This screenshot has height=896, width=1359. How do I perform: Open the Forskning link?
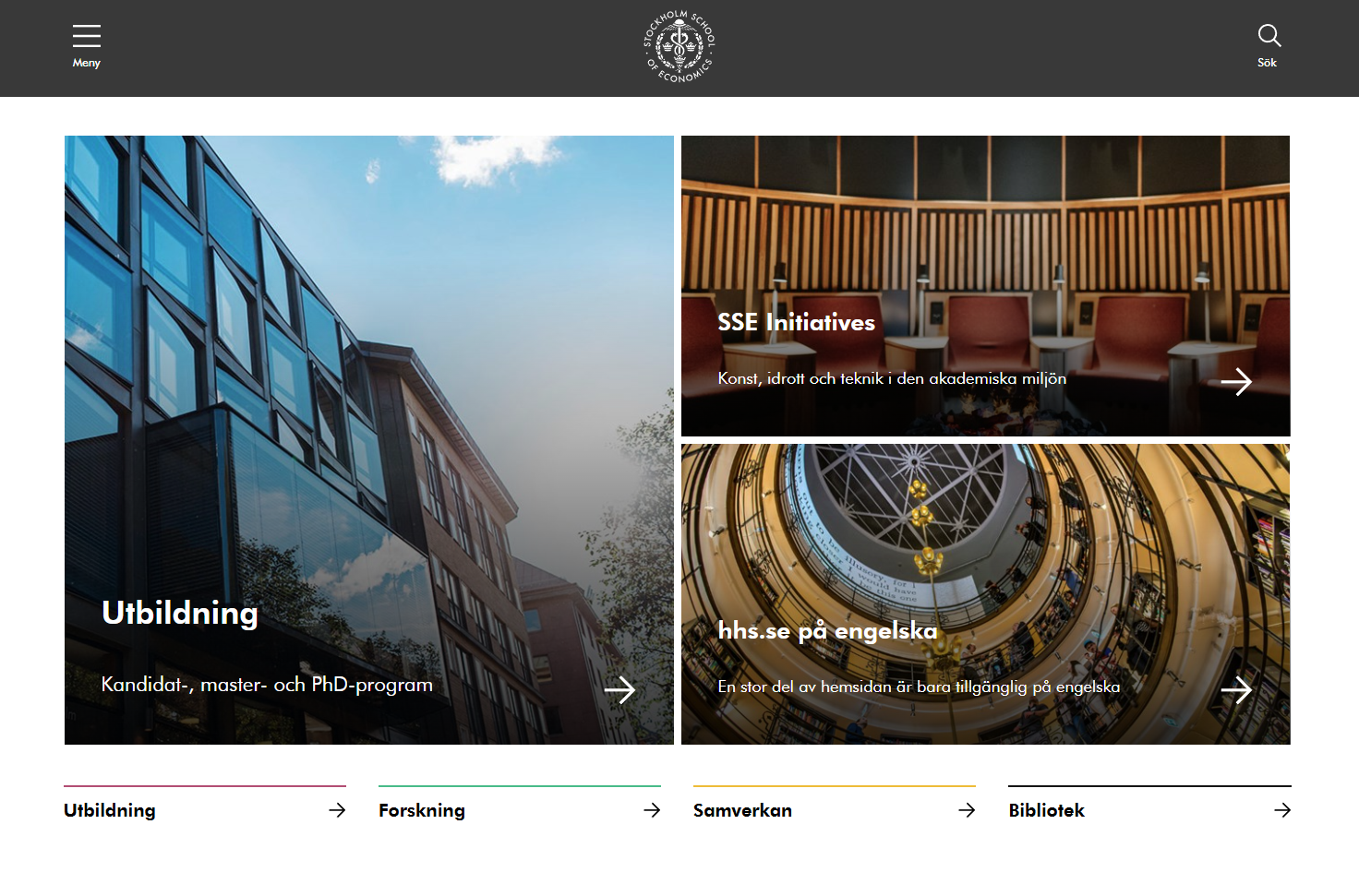pos(422,810)
